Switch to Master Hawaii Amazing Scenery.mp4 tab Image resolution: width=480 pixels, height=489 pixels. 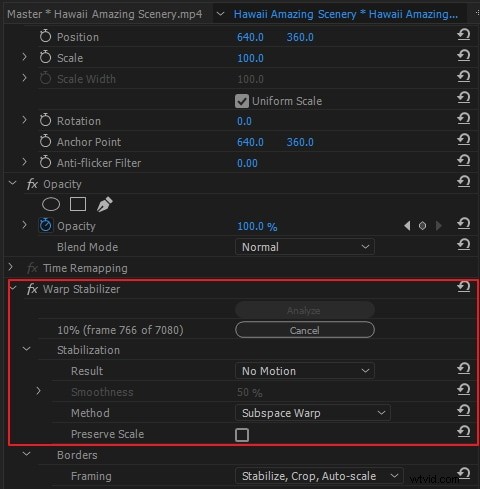[105, 14]
